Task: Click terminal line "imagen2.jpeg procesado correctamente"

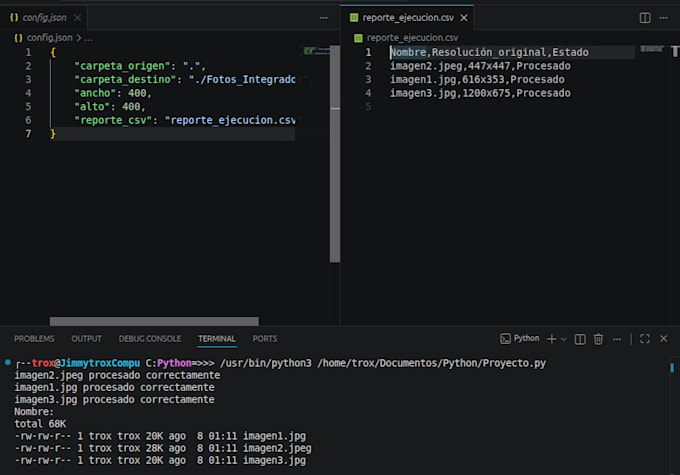Action: (117, 375)
